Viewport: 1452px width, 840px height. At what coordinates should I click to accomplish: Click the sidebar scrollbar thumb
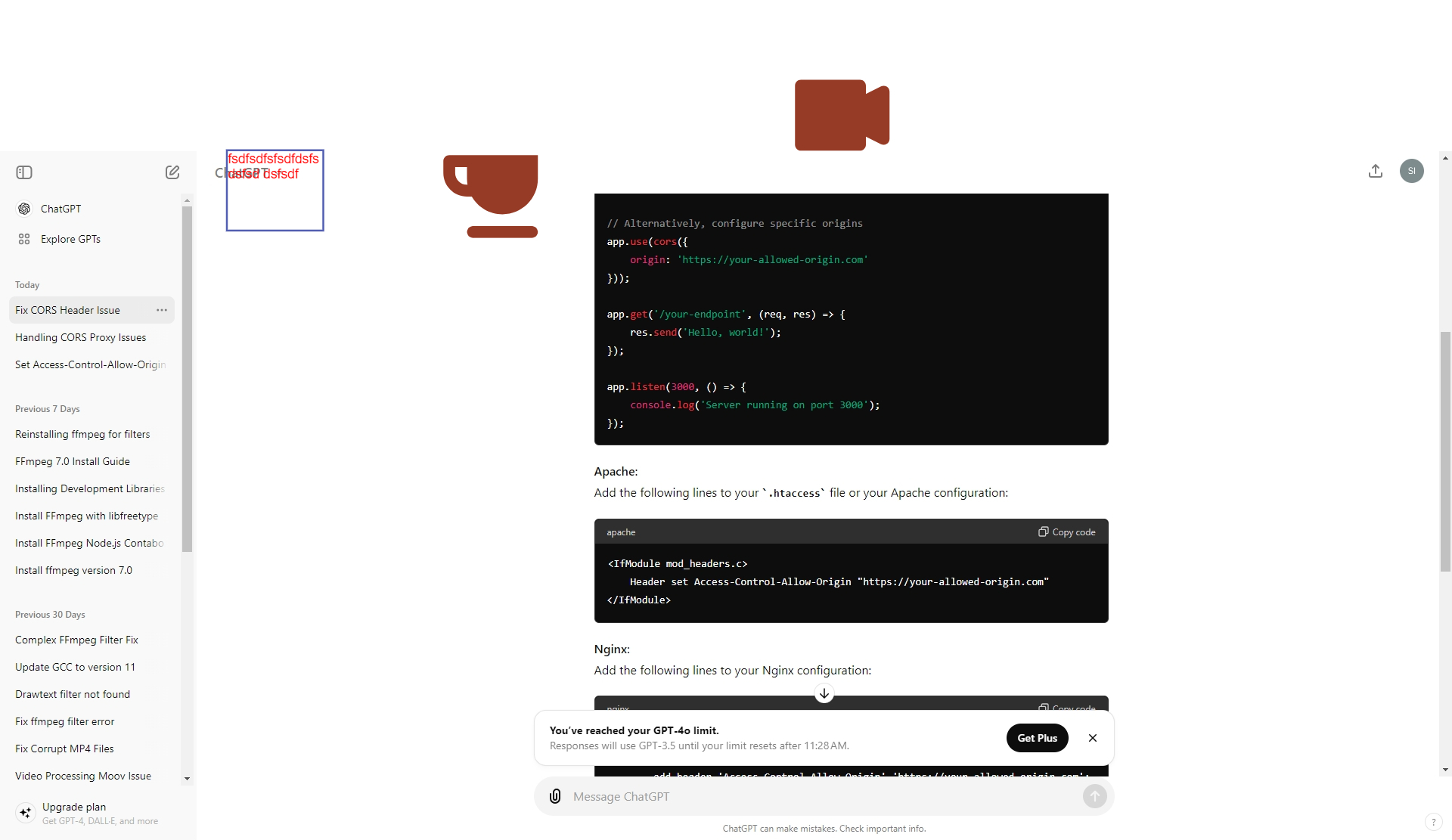click(x=187, y=379)
